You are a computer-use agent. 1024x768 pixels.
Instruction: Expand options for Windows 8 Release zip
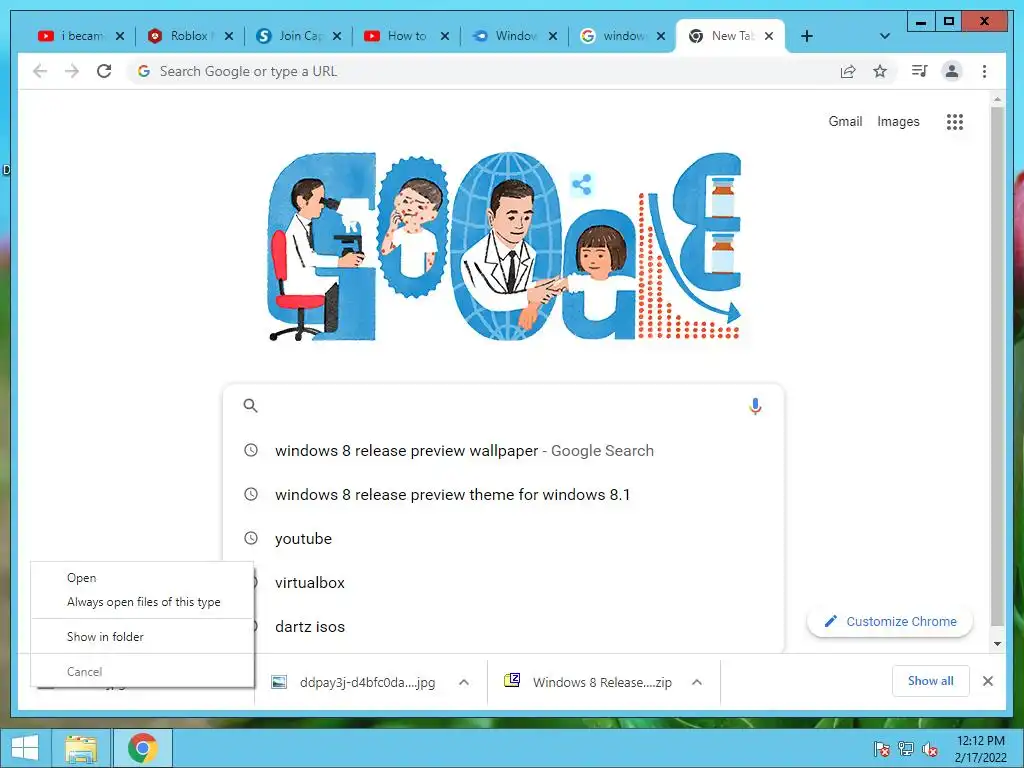tap(697, 682)
